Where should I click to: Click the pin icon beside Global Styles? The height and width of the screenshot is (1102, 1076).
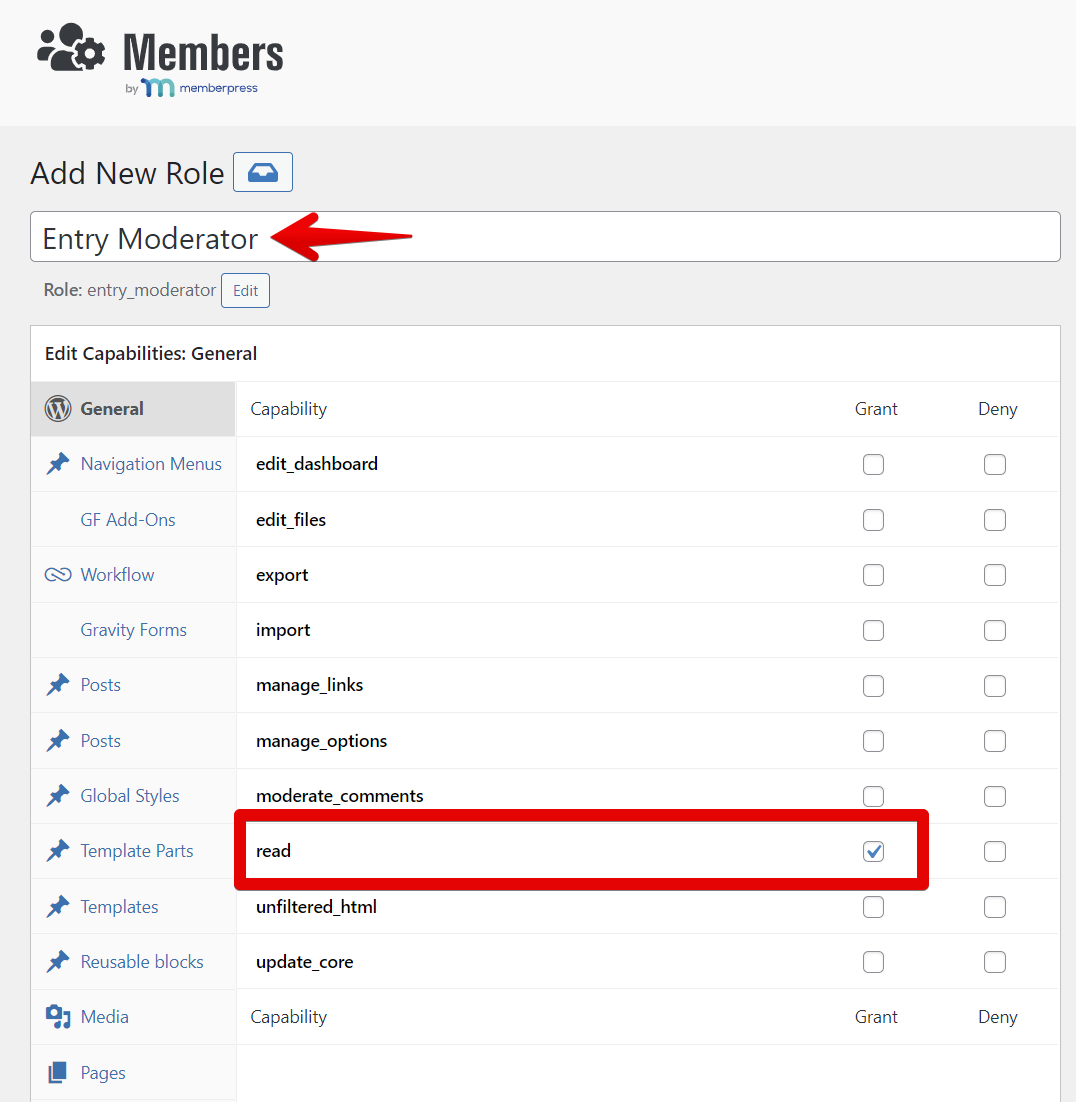click(58, 796)
